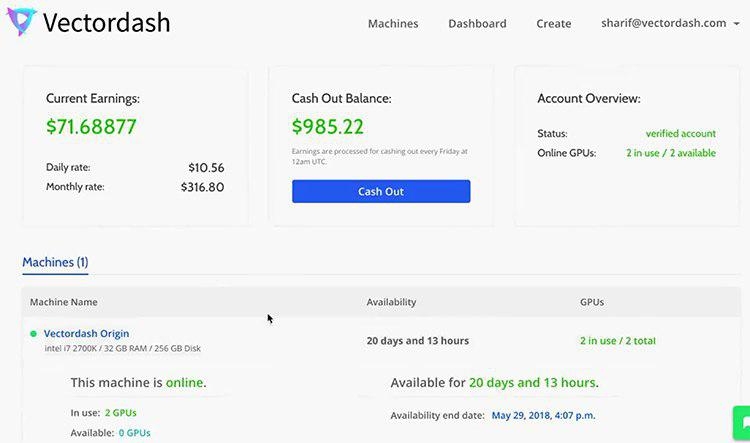Open the green chat widget icon

click(x=742, y=422)
